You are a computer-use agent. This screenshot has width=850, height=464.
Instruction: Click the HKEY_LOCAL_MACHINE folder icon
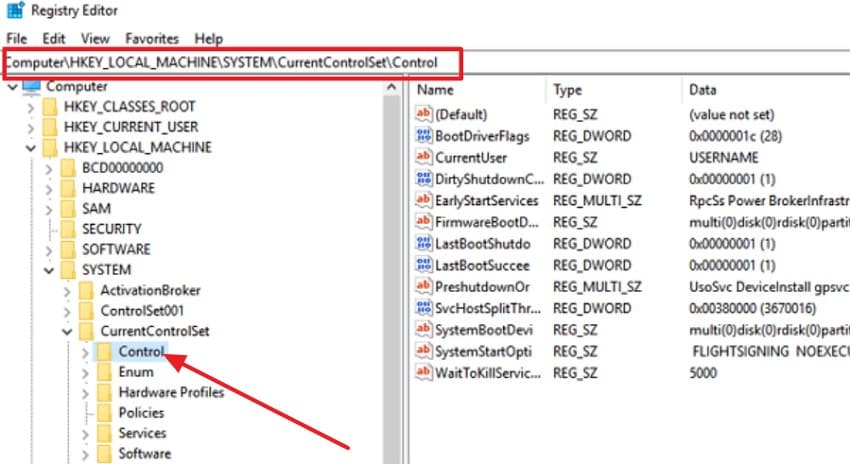tap(50, 147)
